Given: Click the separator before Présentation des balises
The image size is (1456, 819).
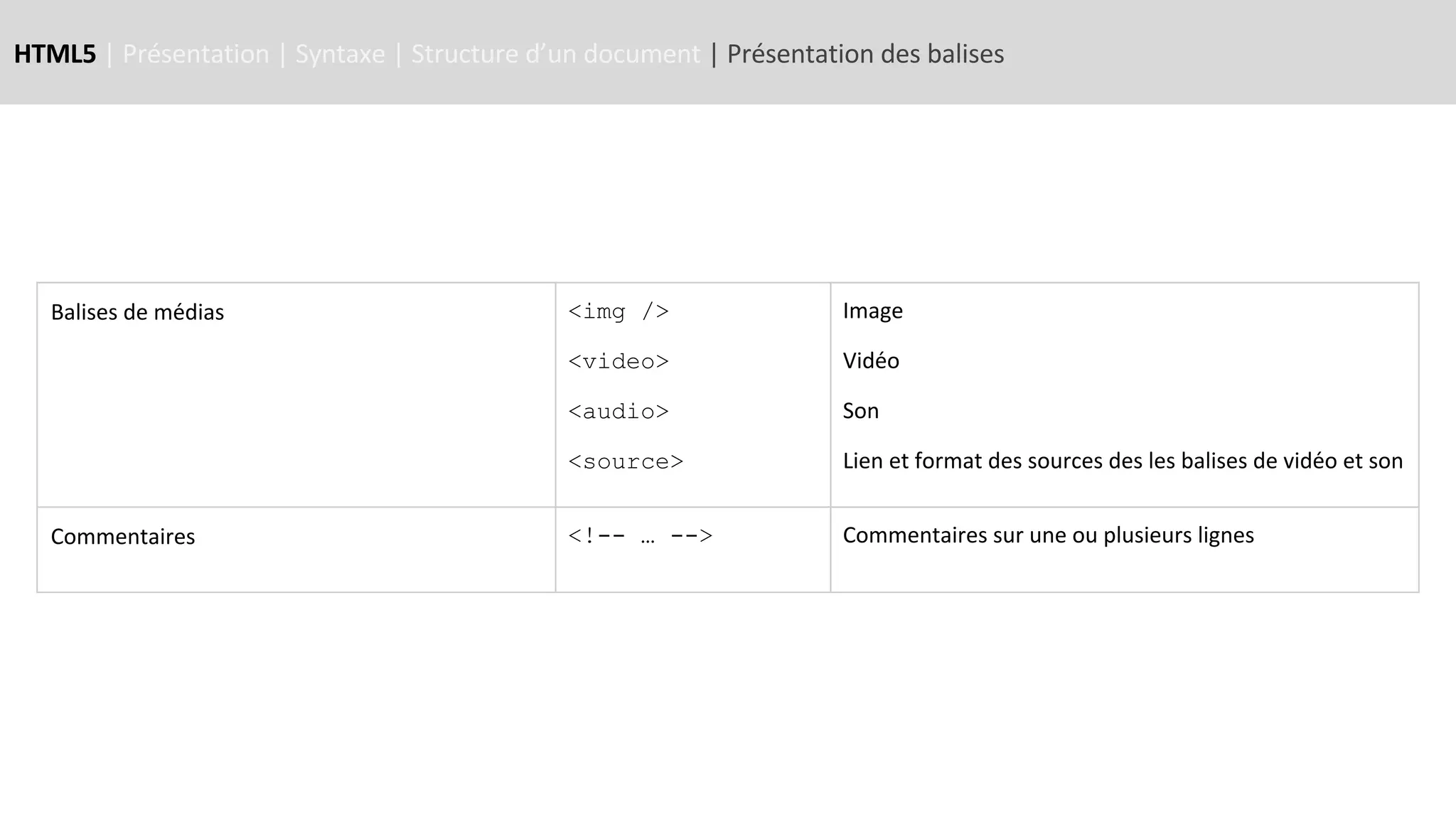Looking at the screenshot, I should tap(714, 54).
